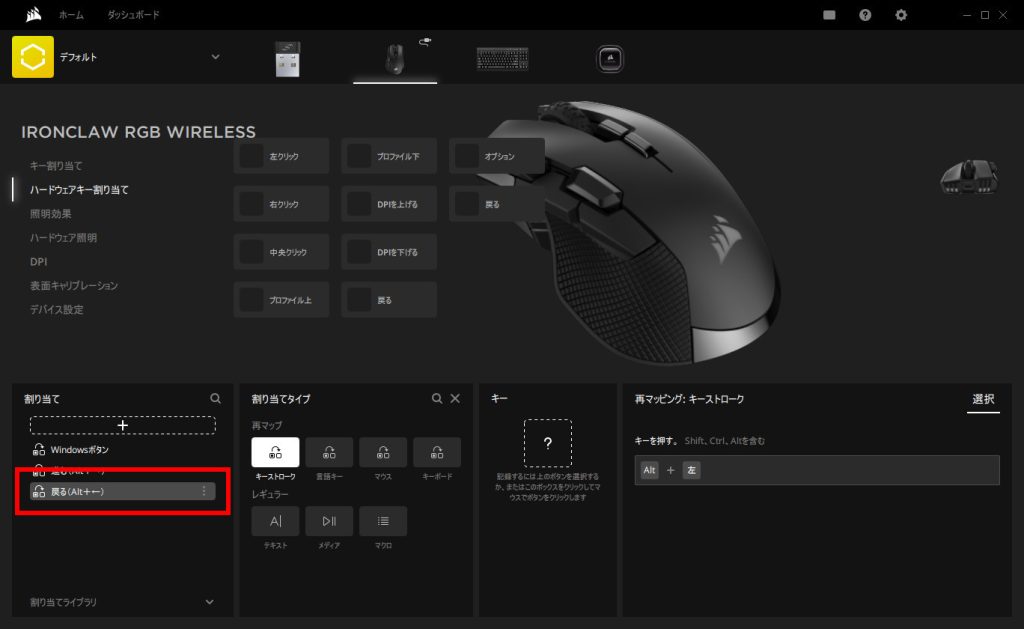Image resolution: width=1024 pixels, height=629 pixels.
Task: Open DPI in the sidebar
Action: 39,262
